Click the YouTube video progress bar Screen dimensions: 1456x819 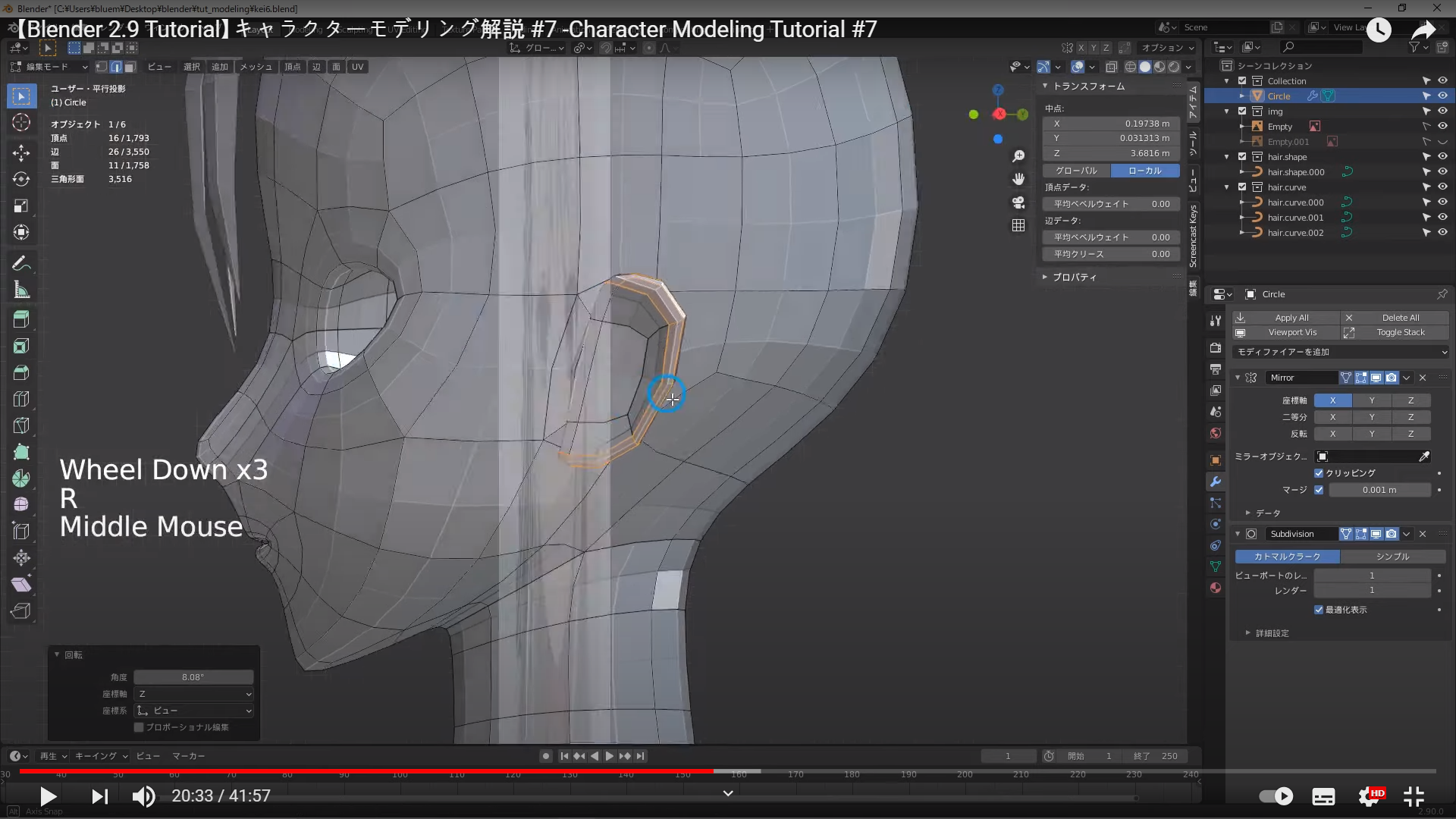[728, 771]
